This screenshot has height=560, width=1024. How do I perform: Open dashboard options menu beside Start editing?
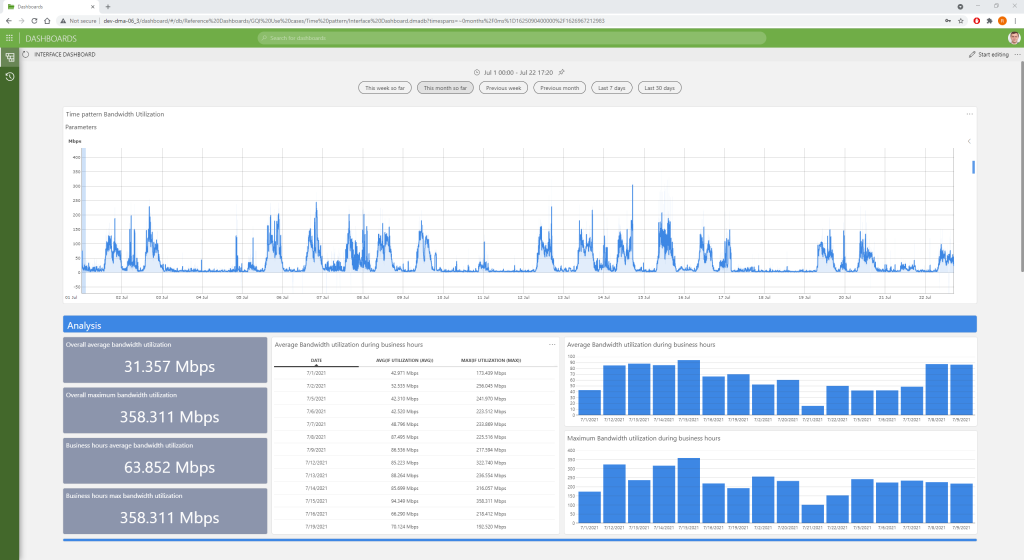(x=1017, y=54)
